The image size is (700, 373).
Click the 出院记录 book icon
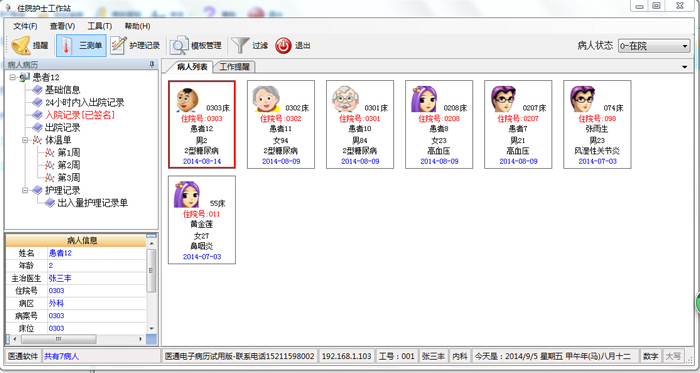pyautogui.click(x=38, y=128)
